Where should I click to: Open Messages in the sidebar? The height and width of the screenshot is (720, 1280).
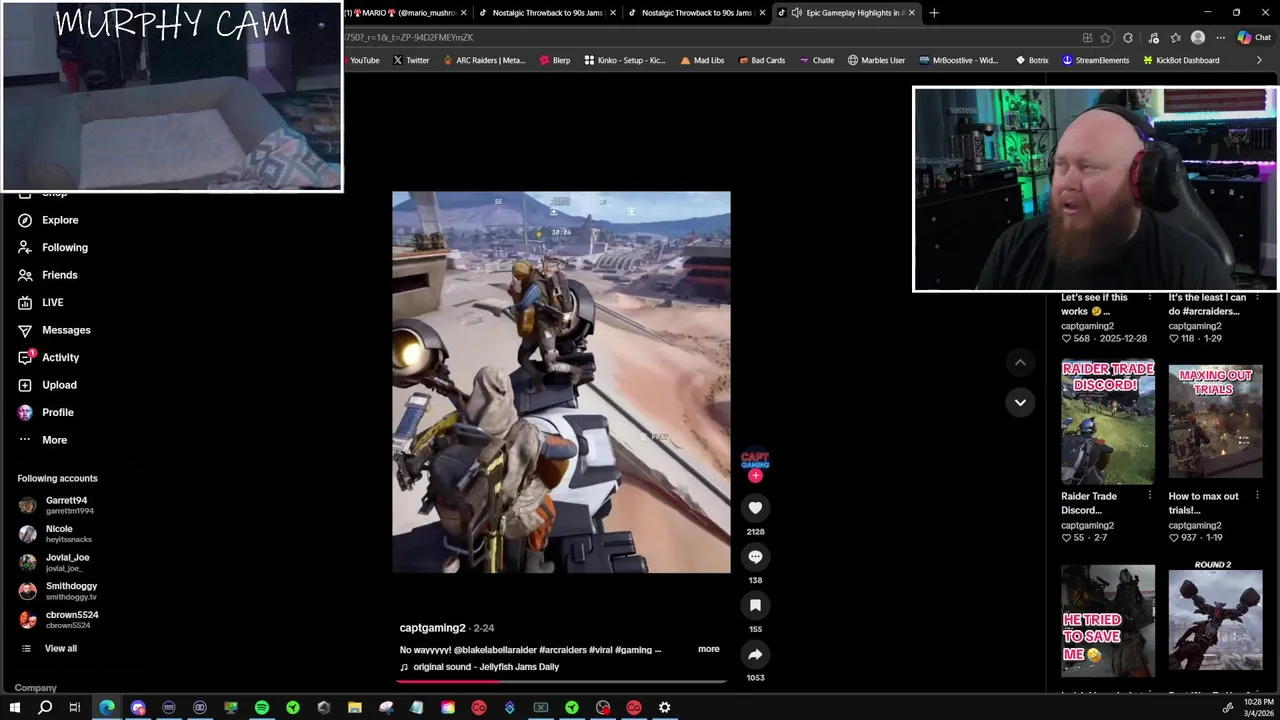pos(54,330)
